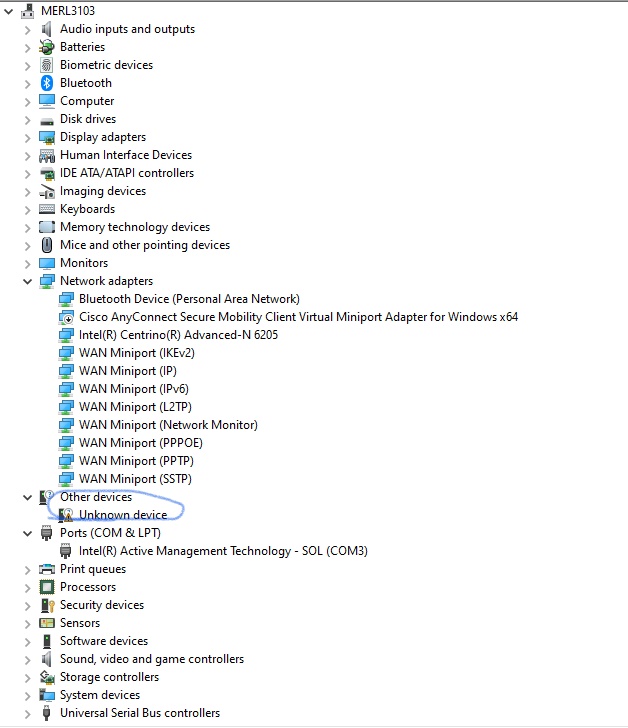Viewport: 628px width, 728px height.
Task: Select WAN Miniport (SSTP)
Action: (x=135, y=479)
